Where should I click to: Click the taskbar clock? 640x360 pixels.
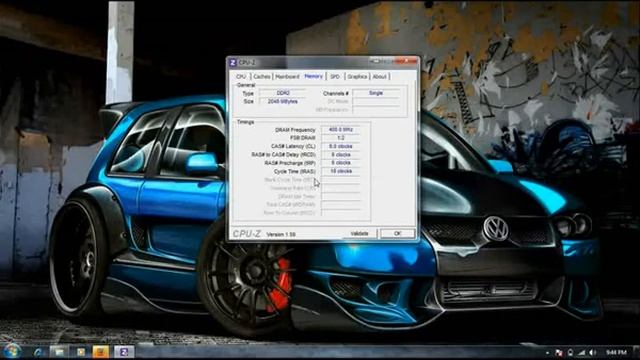(616, 352)
